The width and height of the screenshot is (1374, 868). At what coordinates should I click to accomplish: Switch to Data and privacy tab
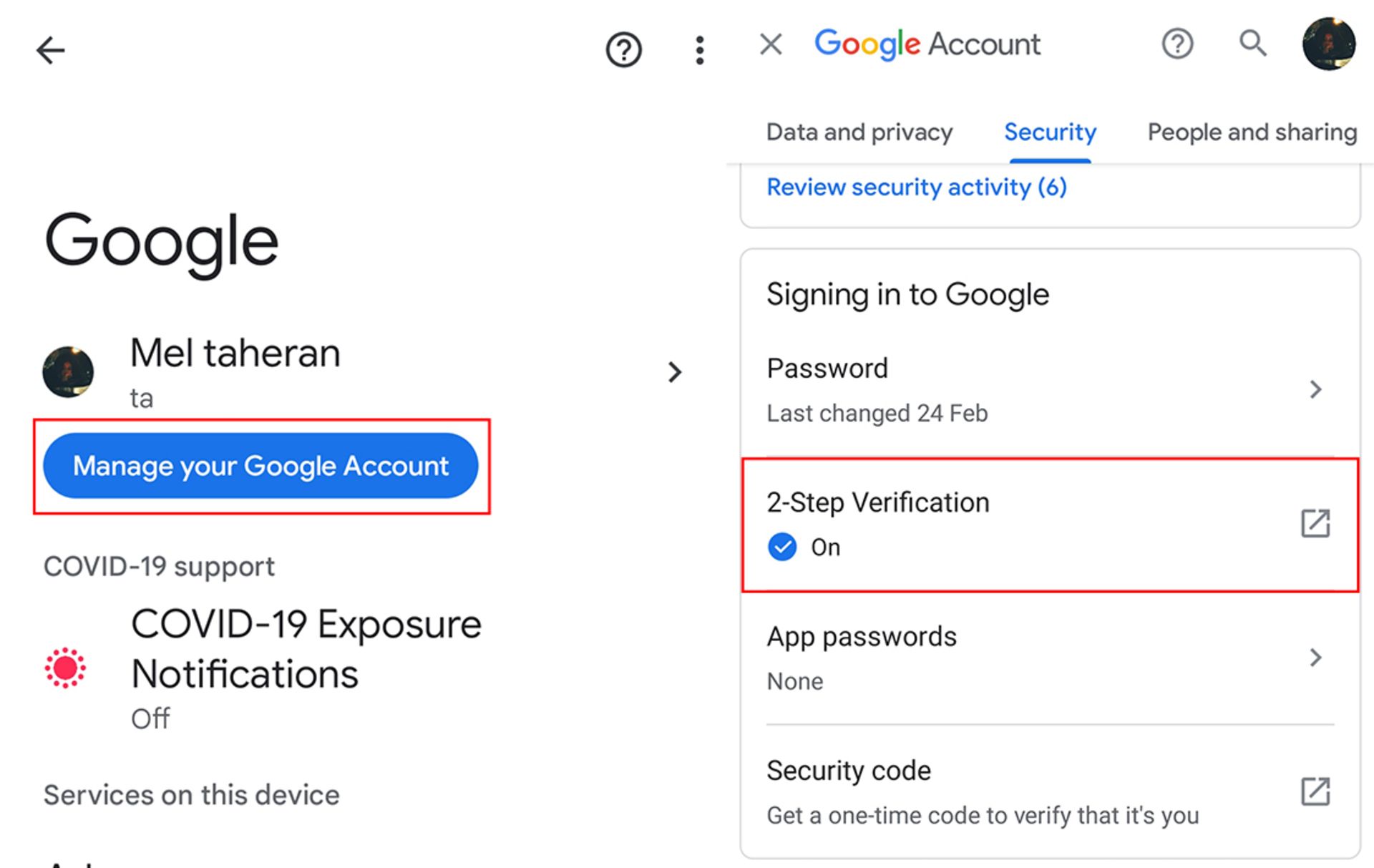pyautogui.click(x=859, y=132)
